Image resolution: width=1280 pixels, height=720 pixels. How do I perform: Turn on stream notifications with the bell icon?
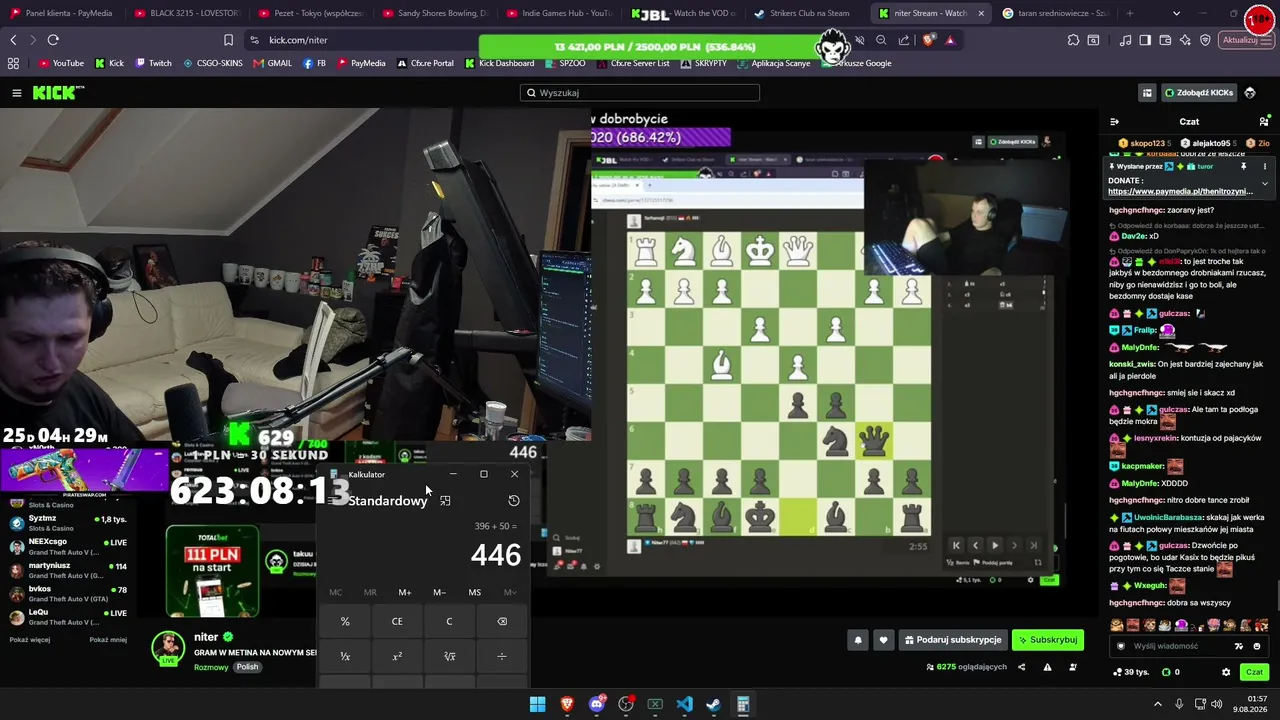[x=857, y=640]
